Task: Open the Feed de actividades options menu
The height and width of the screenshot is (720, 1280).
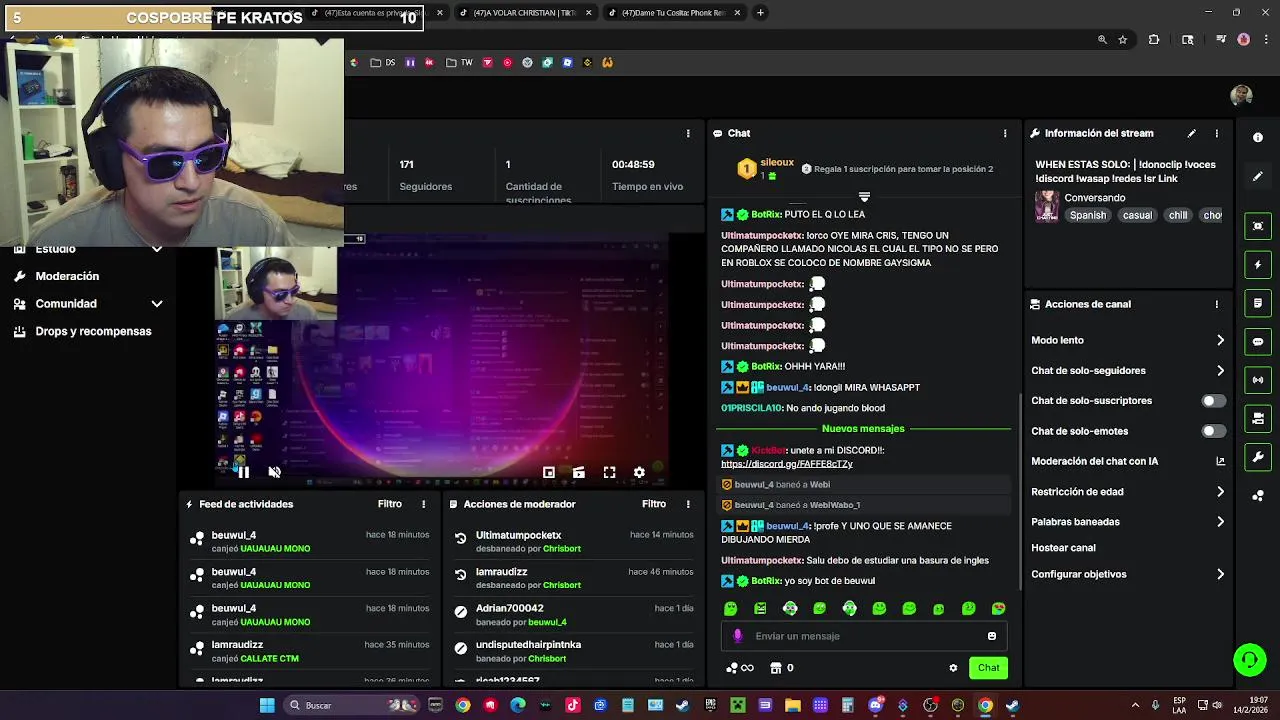Action: point(423,504)
